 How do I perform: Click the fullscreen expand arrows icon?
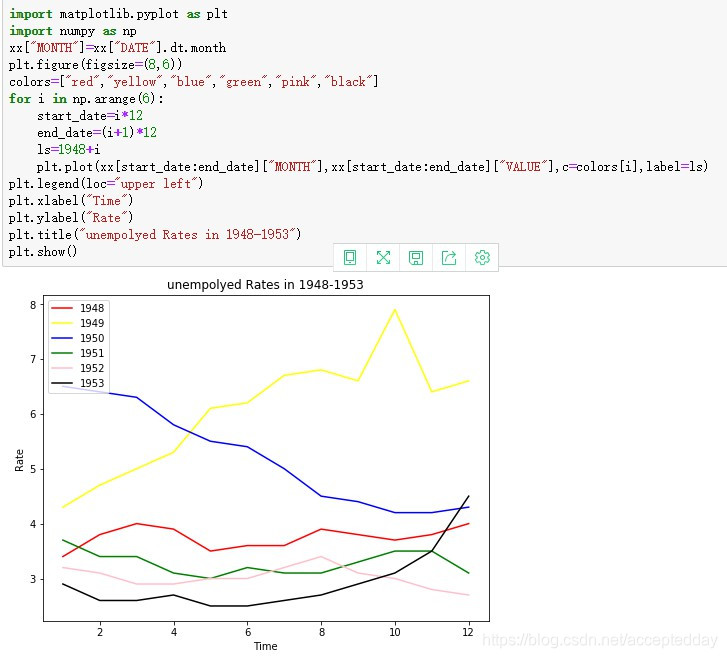pyautogui.click(x=383, y=257)
